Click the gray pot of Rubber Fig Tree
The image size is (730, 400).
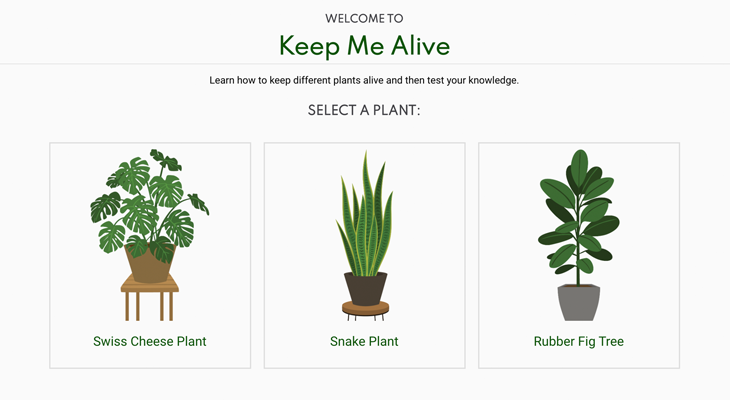tap(579, 302)
